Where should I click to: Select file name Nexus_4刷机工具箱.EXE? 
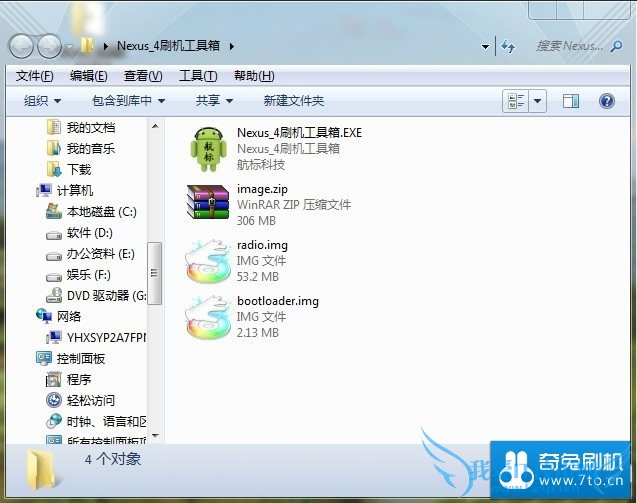tap(299, 133)
